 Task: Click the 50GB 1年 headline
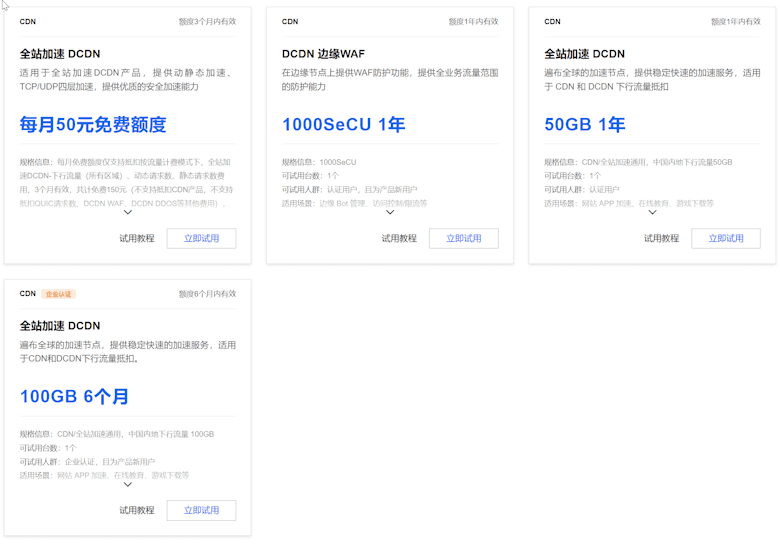coord(584,125)
